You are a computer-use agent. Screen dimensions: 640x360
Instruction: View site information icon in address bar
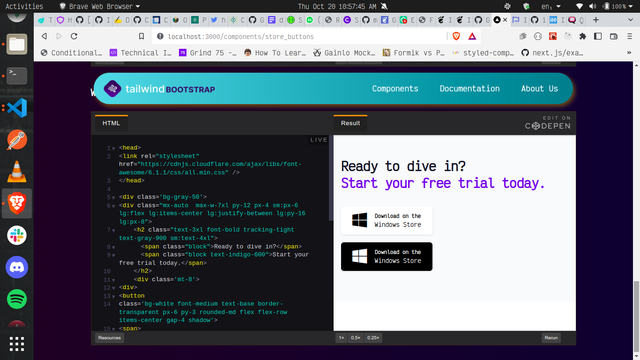[160, 36]
